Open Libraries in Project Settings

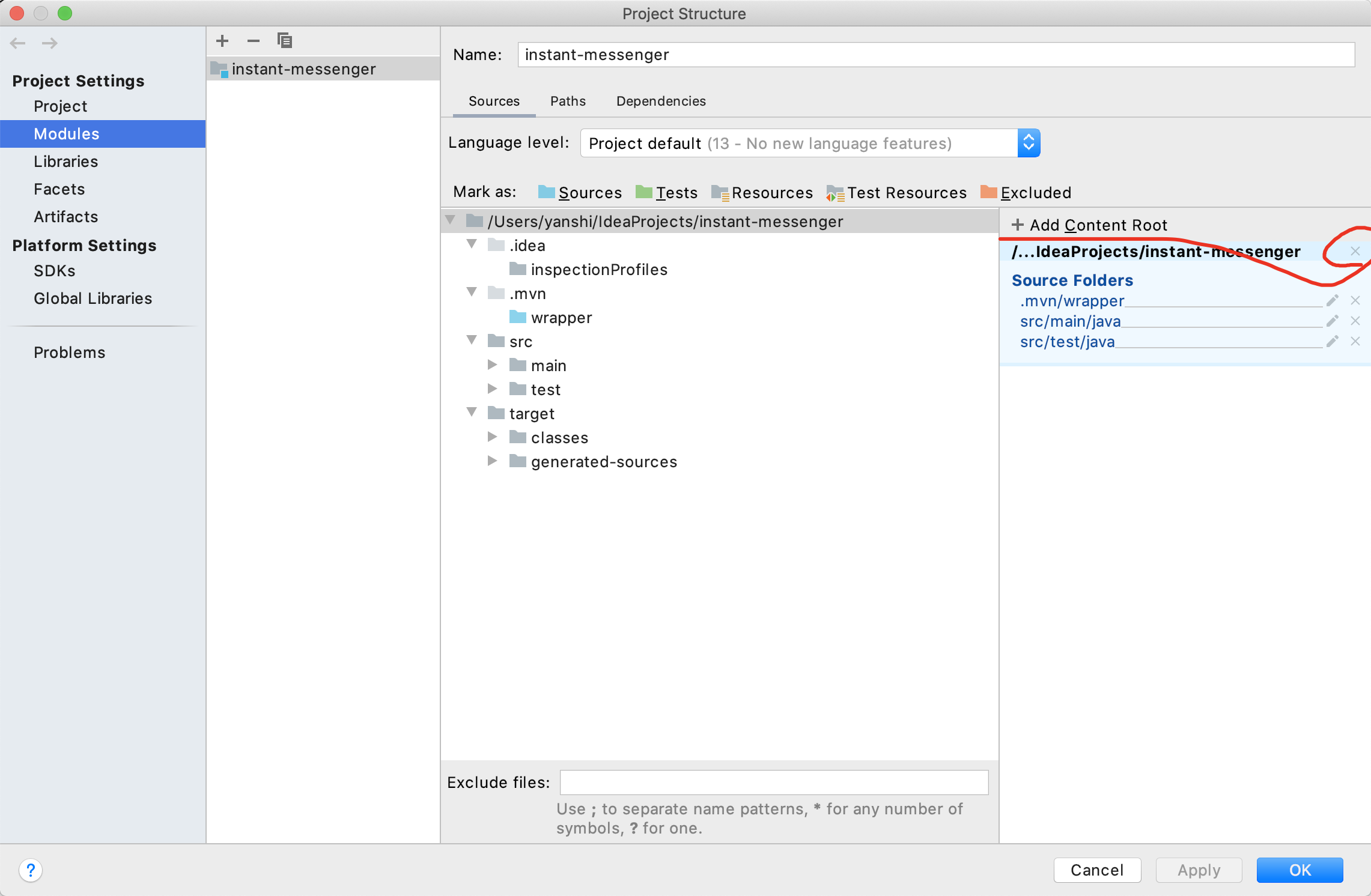coord(65,162)
